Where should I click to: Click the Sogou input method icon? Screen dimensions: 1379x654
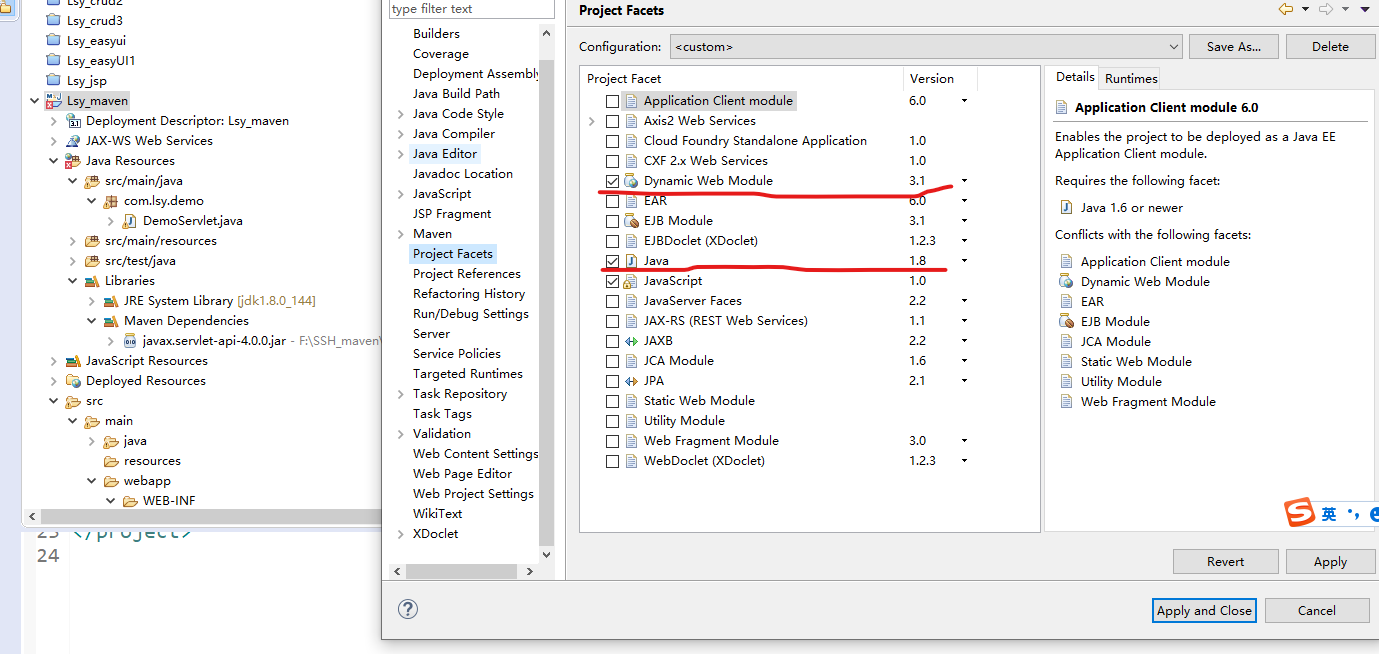tap(1300, 514)
